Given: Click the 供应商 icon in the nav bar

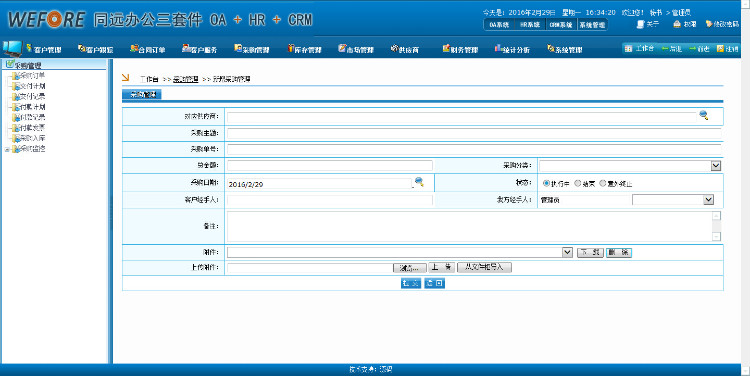Looking at the screenshot, I should click(394, 48).
